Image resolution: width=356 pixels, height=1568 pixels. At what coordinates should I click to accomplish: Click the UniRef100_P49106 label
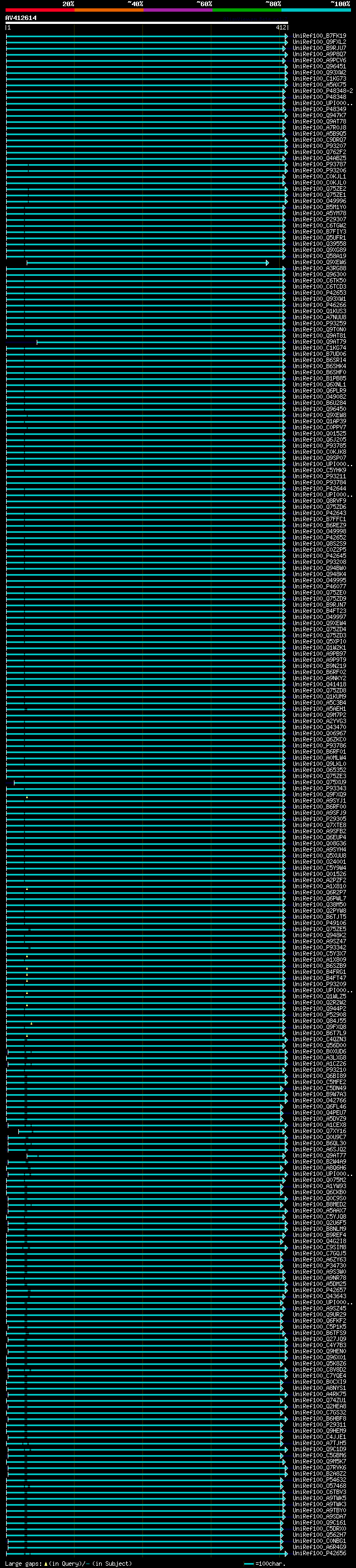coord(319,923)
